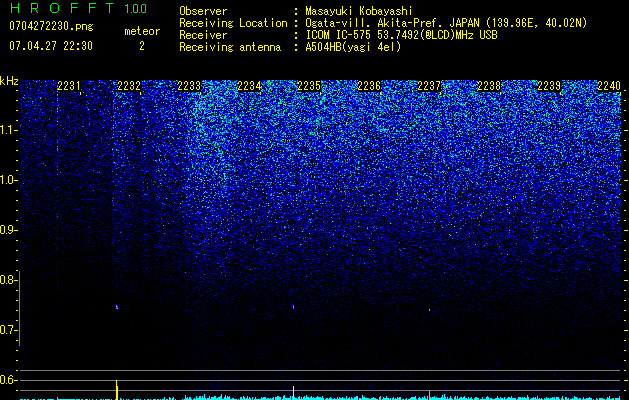629x400 pixels.
Task: Click the meteor echo dot below the 2235 label
Action: [x=293, y=307]
